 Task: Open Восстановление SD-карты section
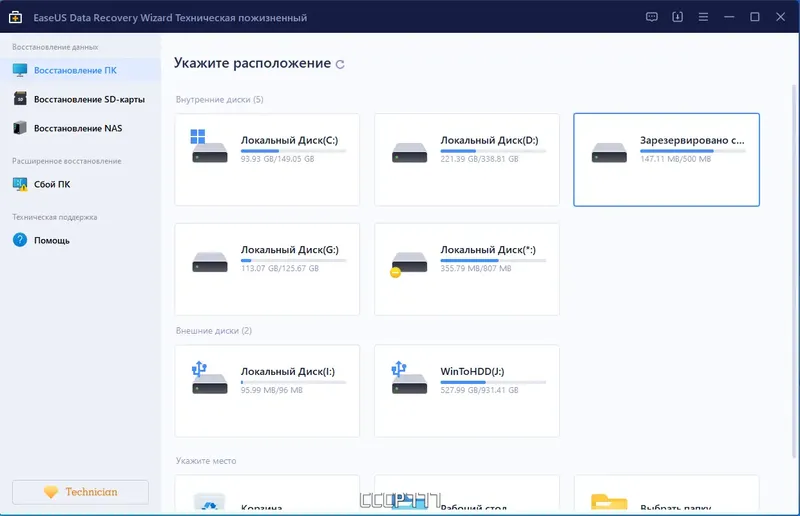(81, 99)
